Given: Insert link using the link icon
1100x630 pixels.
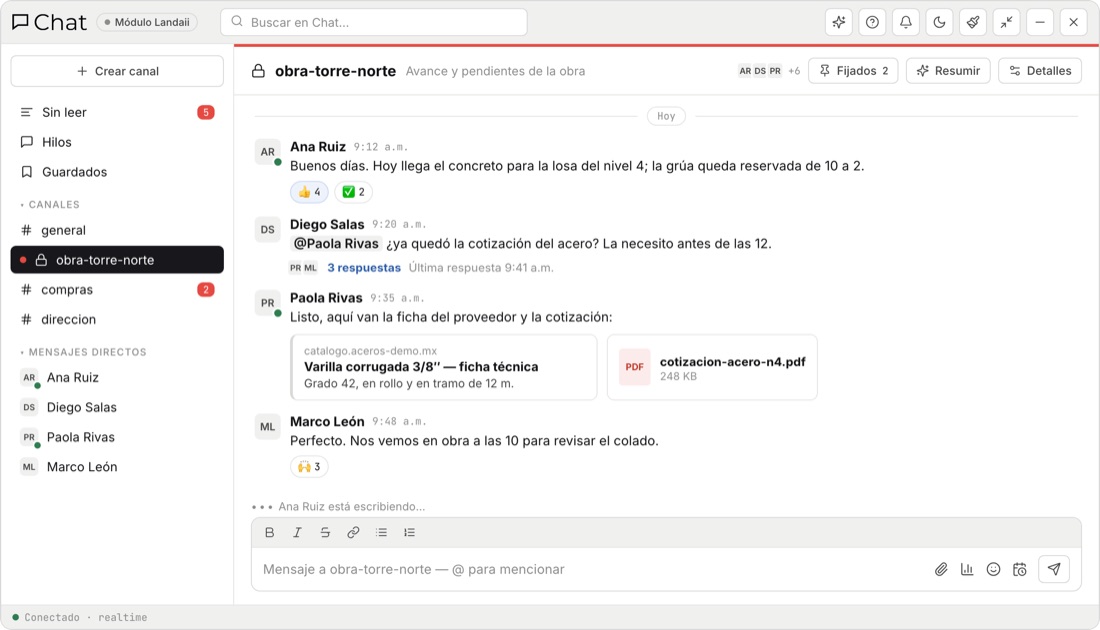Looking at the screenshot, I should point(353,532).
